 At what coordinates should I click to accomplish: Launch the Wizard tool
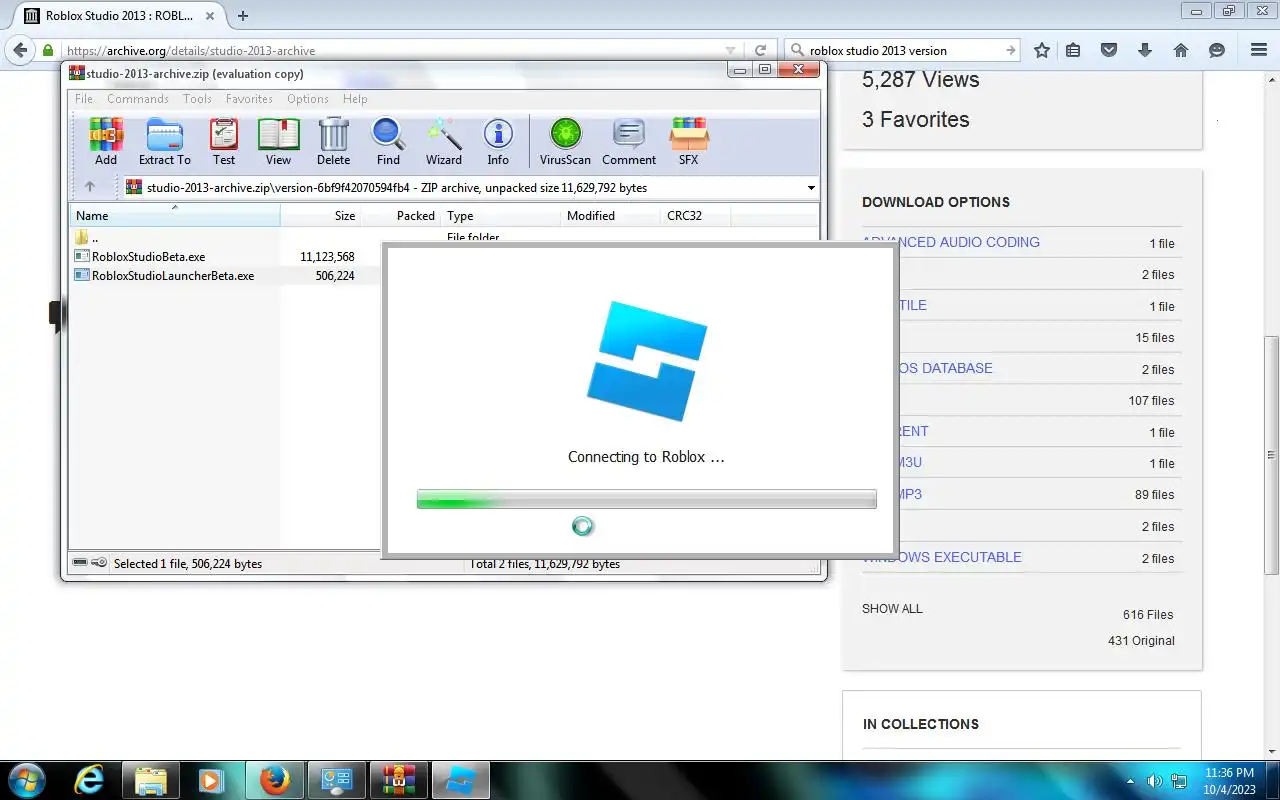pyautogui.click(x=444, y=142)
